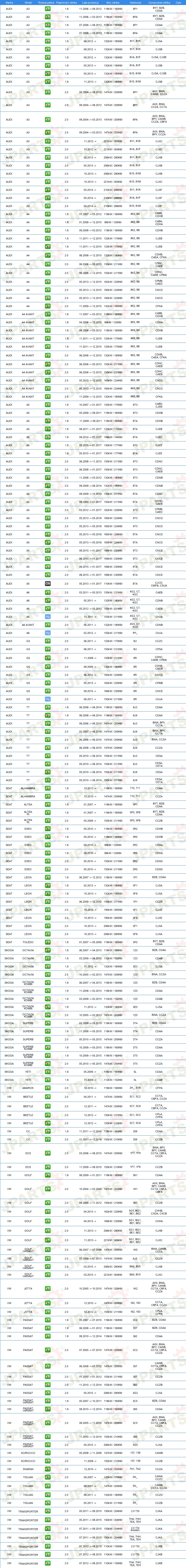
Task: Click the Moc silnika column header
Action: 113,2
